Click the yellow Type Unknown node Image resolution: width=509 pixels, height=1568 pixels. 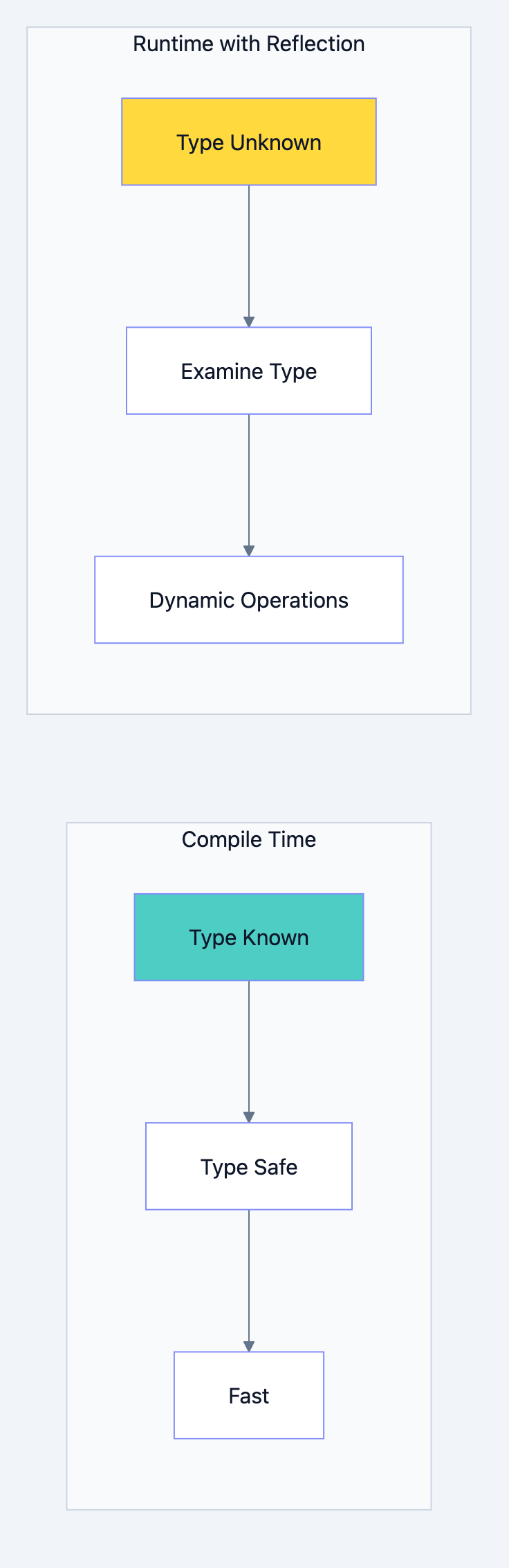point(249,142)
